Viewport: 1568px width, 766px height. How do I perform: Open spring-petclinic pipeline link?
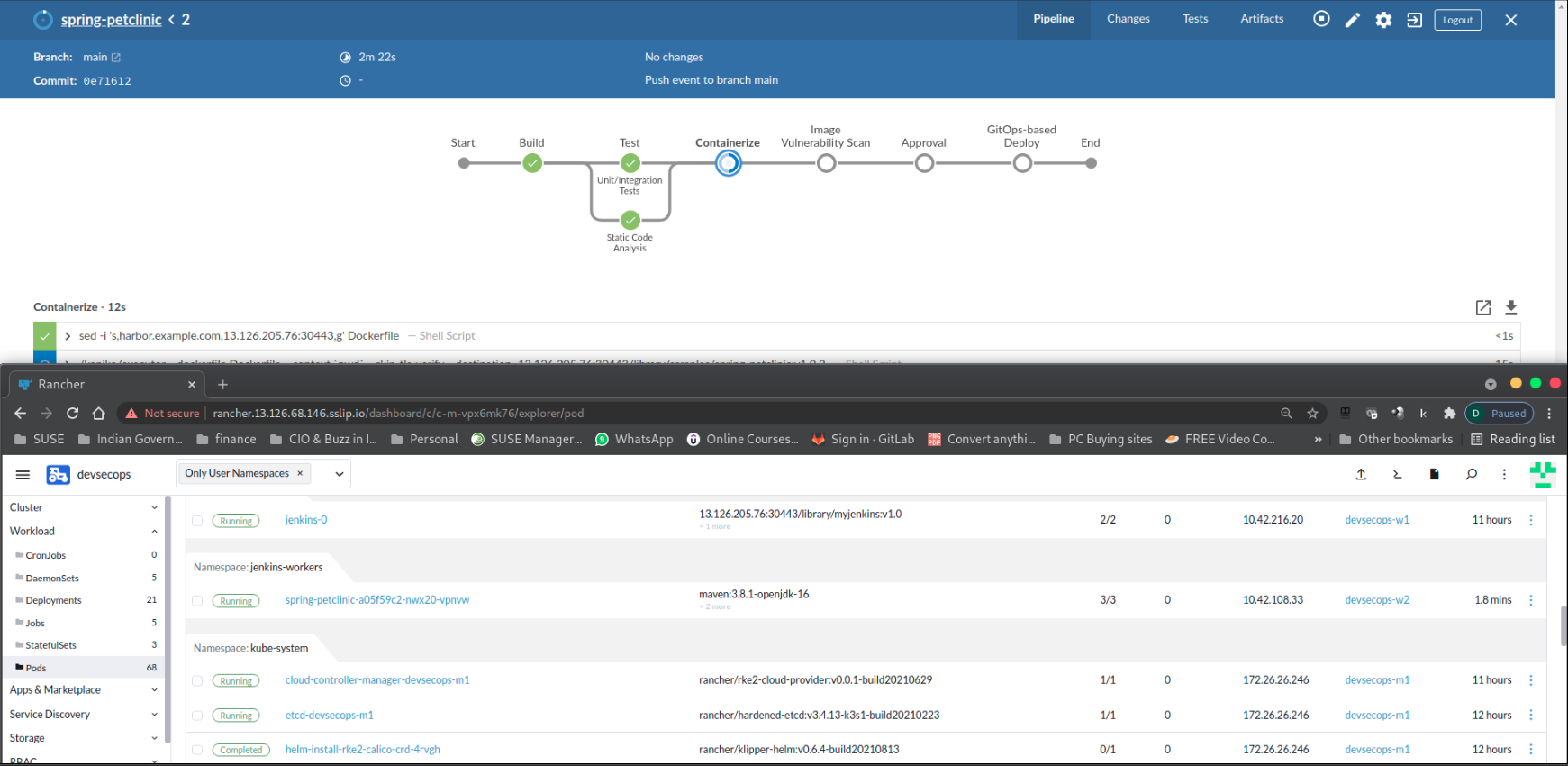[x=111, y=20]
